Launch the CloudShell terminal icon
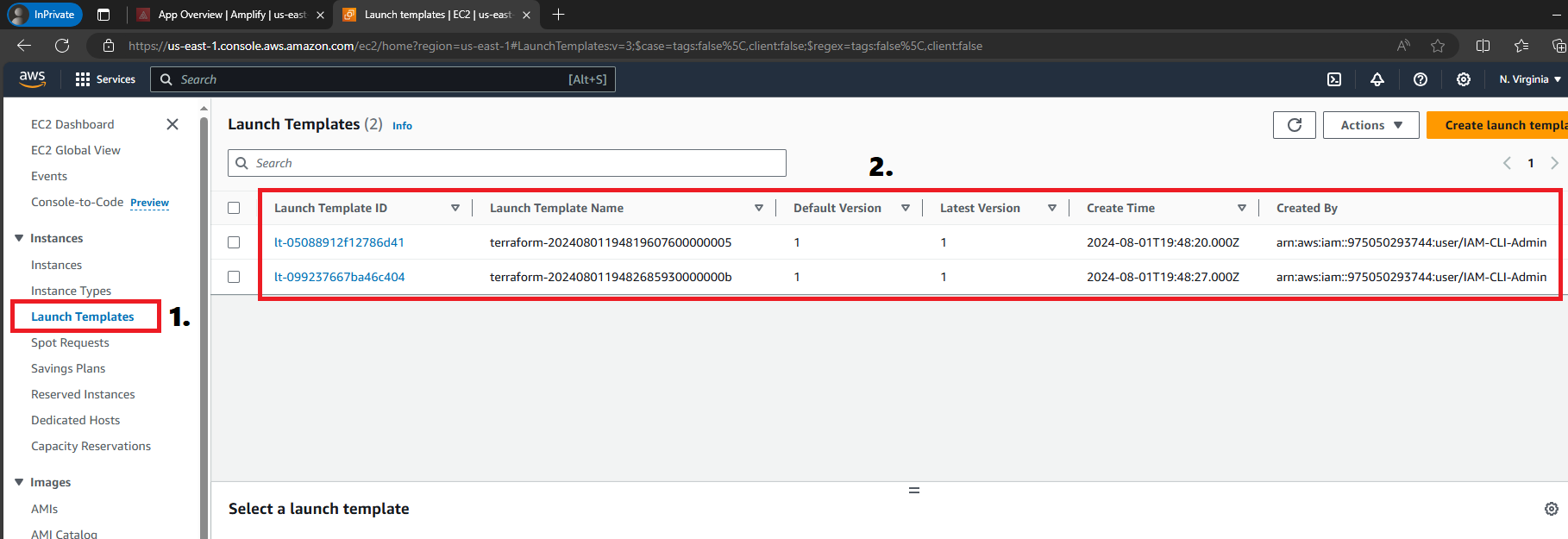Image resolution: width=1568 pixels, height=539 pixels. (1334, 79)
